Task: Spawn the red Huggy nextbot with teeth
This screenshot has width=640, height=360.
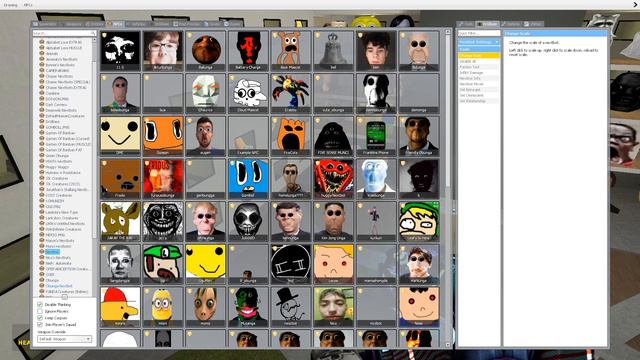Action: click(x=333, y=179)
